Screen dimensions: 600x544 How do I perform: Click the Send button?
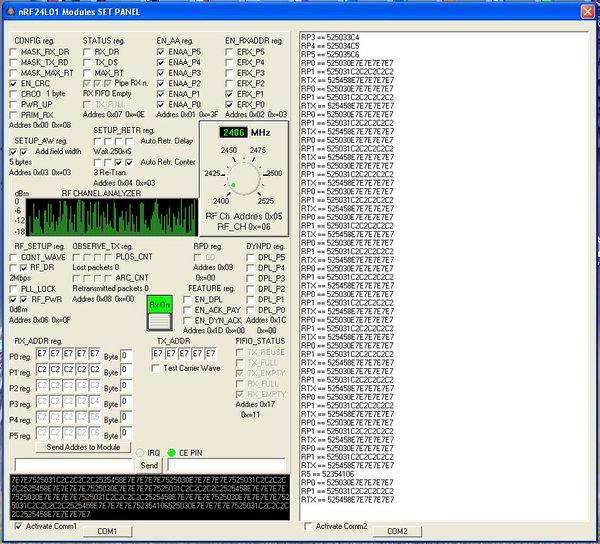coord(149,466)
